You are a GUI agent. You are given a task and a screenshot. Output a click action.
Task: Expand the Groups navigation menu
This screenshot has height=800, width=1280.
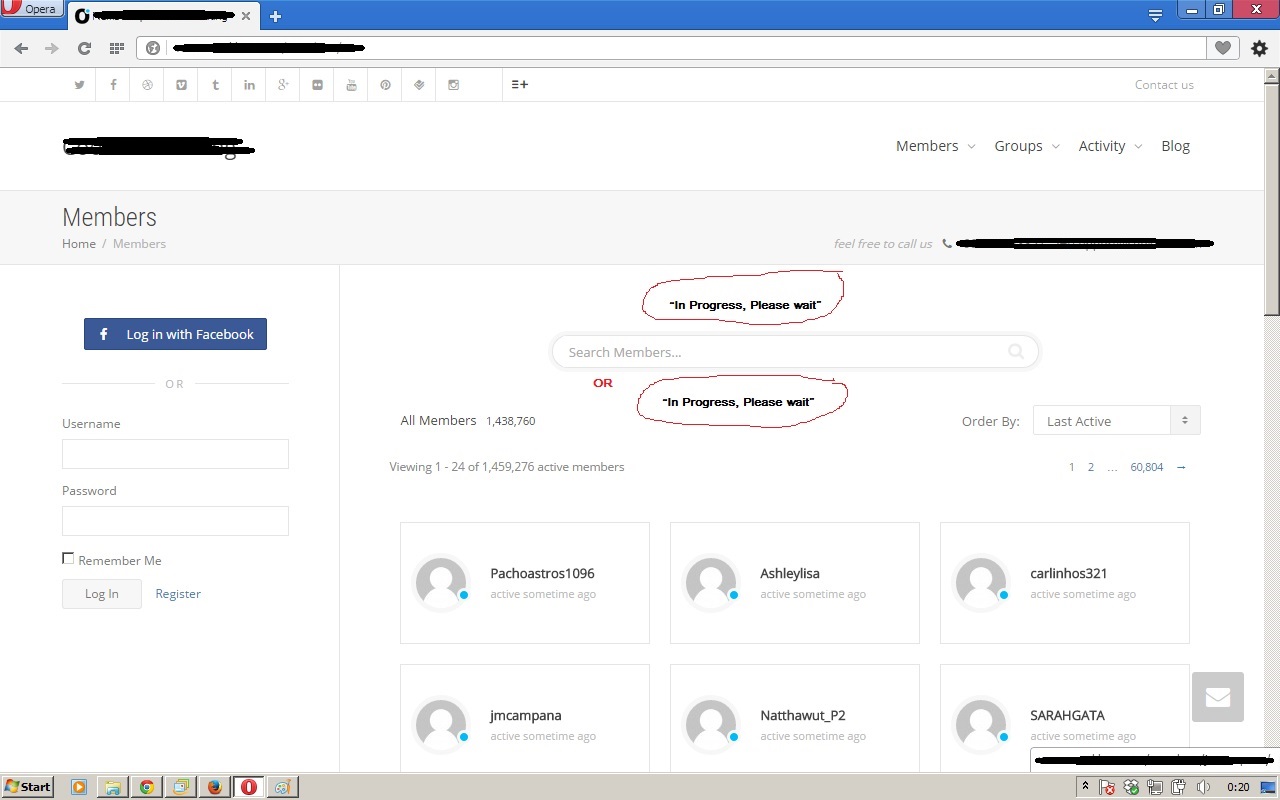(x=1026, y=146)
